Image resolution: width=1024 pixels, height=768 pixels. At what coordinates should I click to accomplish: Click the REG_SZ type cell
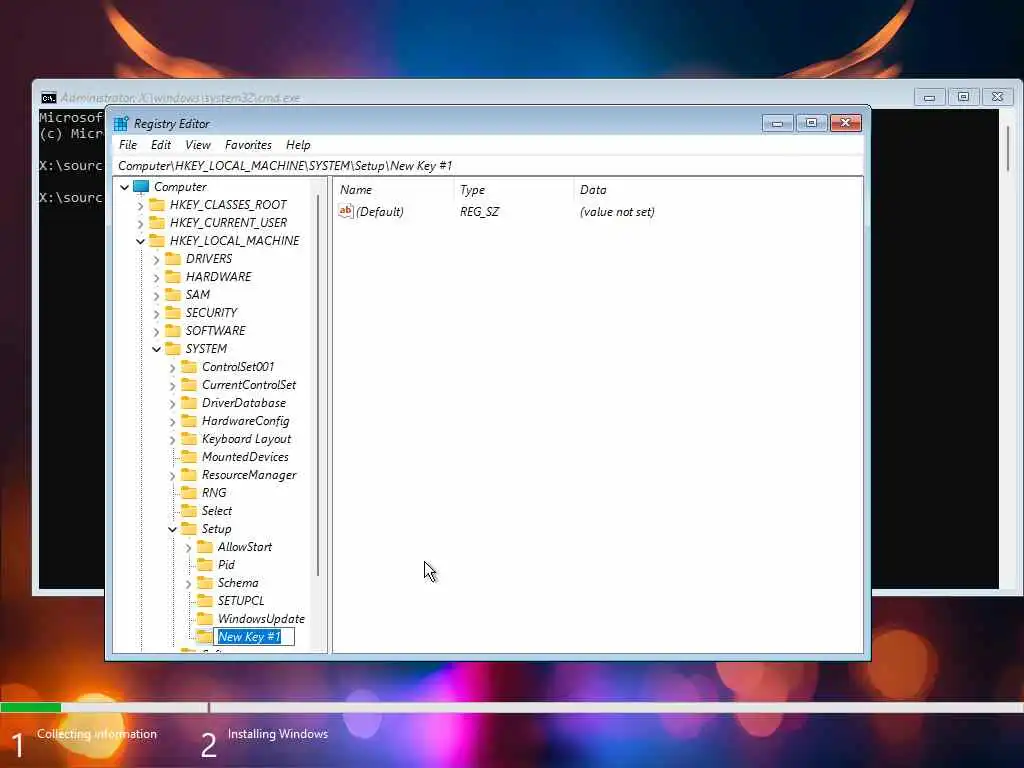pyautogui.click(x=479, y=212)
